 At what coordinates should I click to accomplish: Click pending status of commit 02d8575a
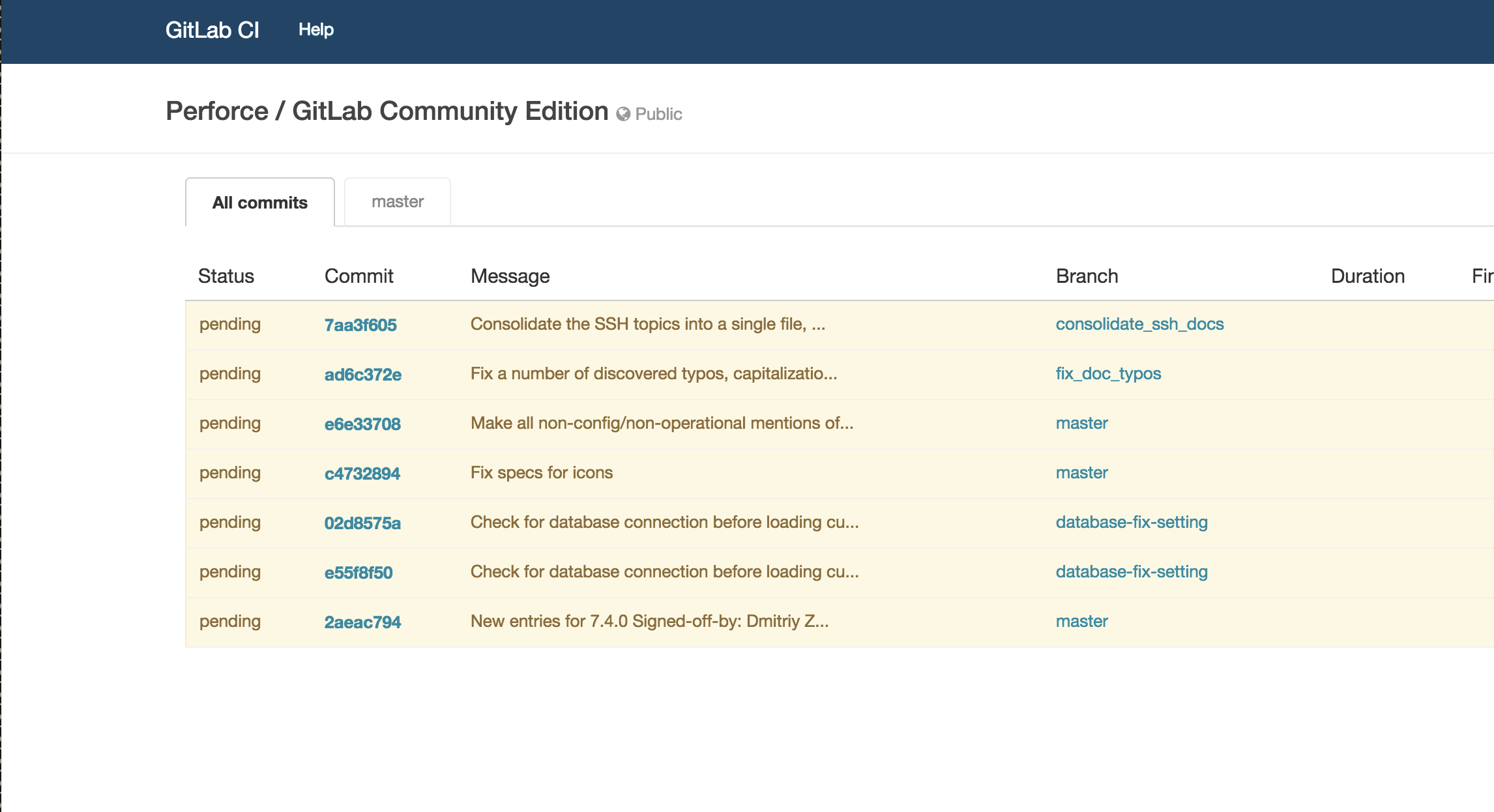click(x=230, y=523)
